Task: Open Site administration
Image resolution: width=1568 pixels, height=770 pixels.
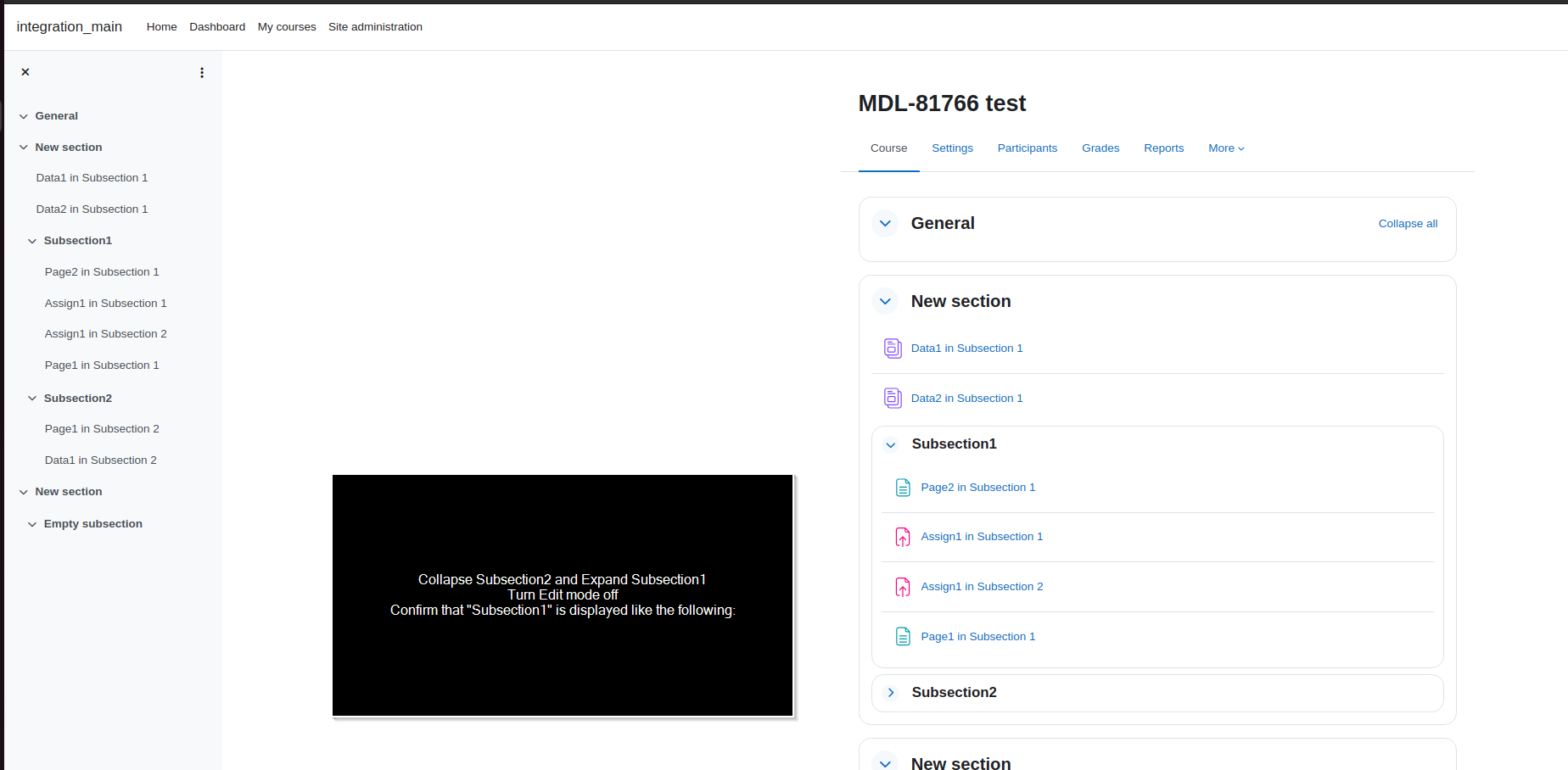Action: (375, 27)
